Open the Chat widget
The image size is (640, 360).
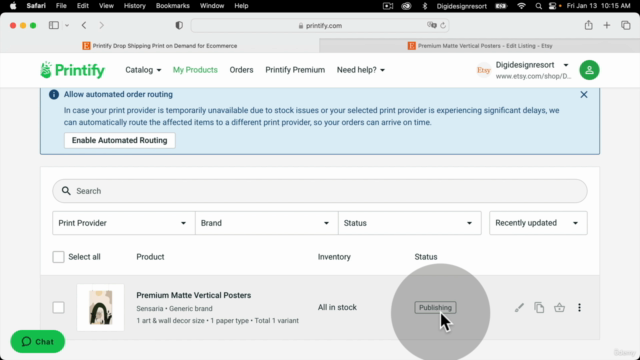tap(38, 341)
